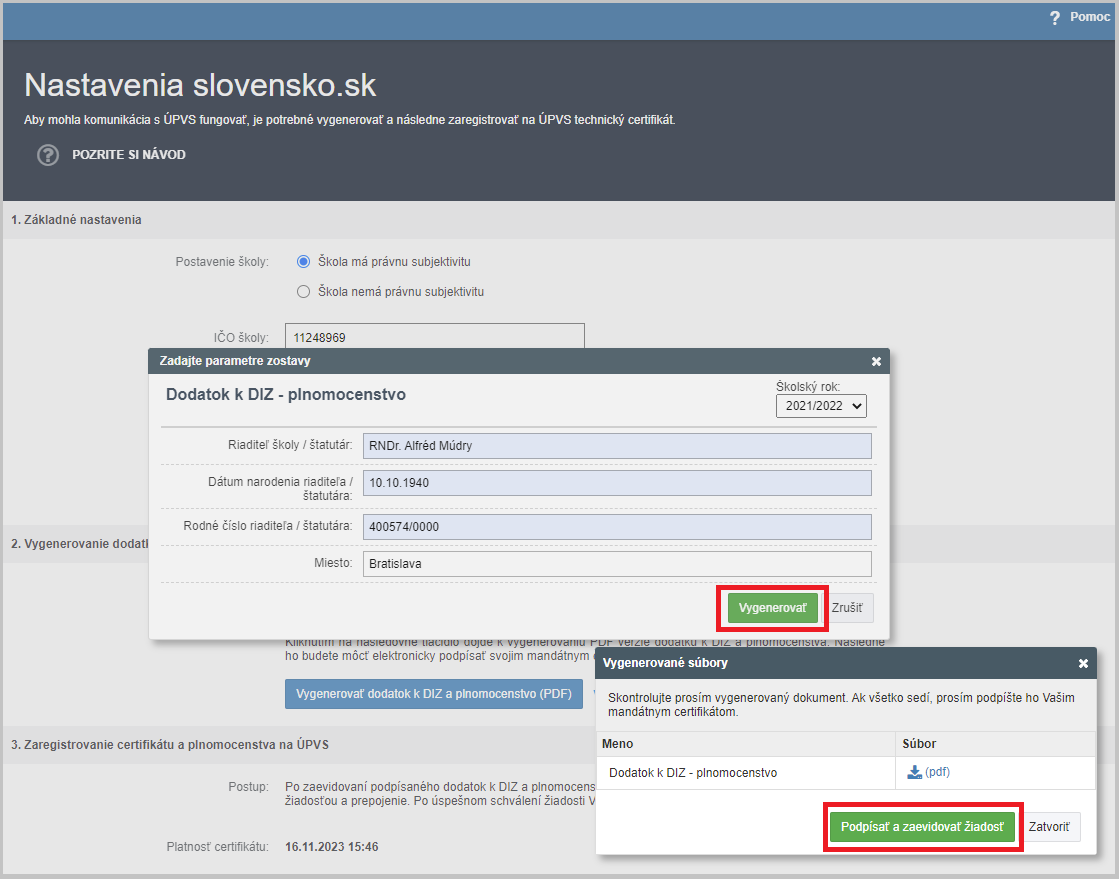Open the Pomoc help link
Viewport: 1119px width, 879px height.
click(1089, 17)
